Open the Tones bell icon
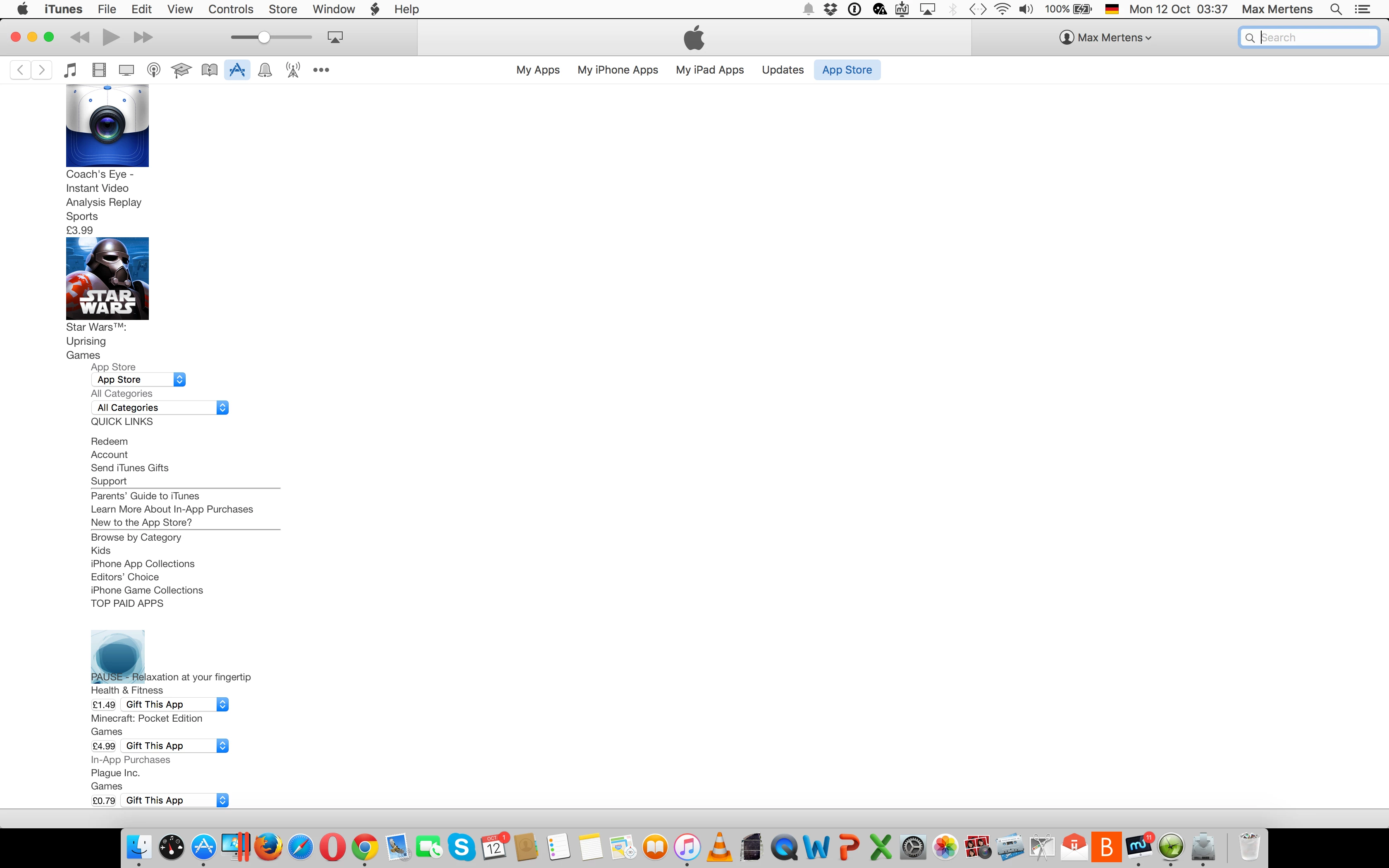The image size is (1389, 868). 265,70
